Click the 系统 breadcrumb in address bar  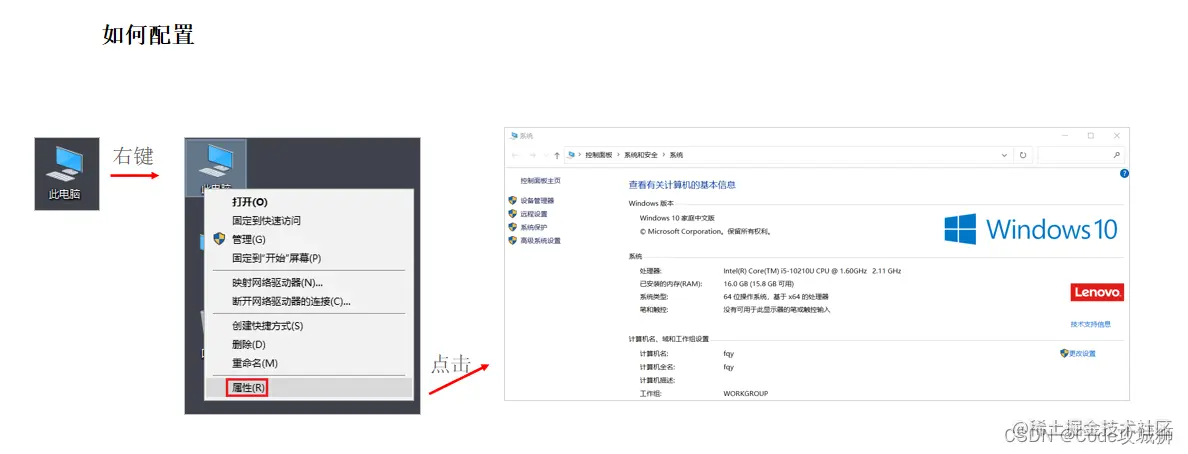[676, 155]
